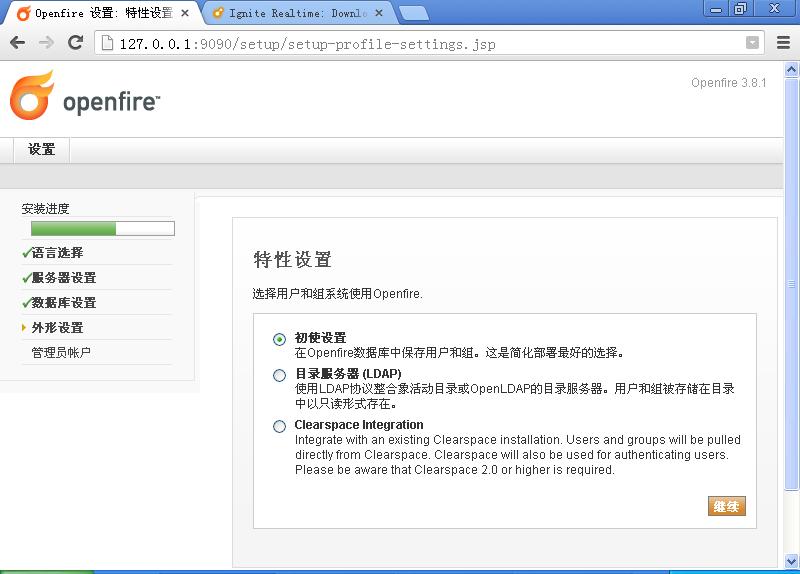Click the 安装进度 green progress bar
The image size is (800, 574).
click(103, 229)
